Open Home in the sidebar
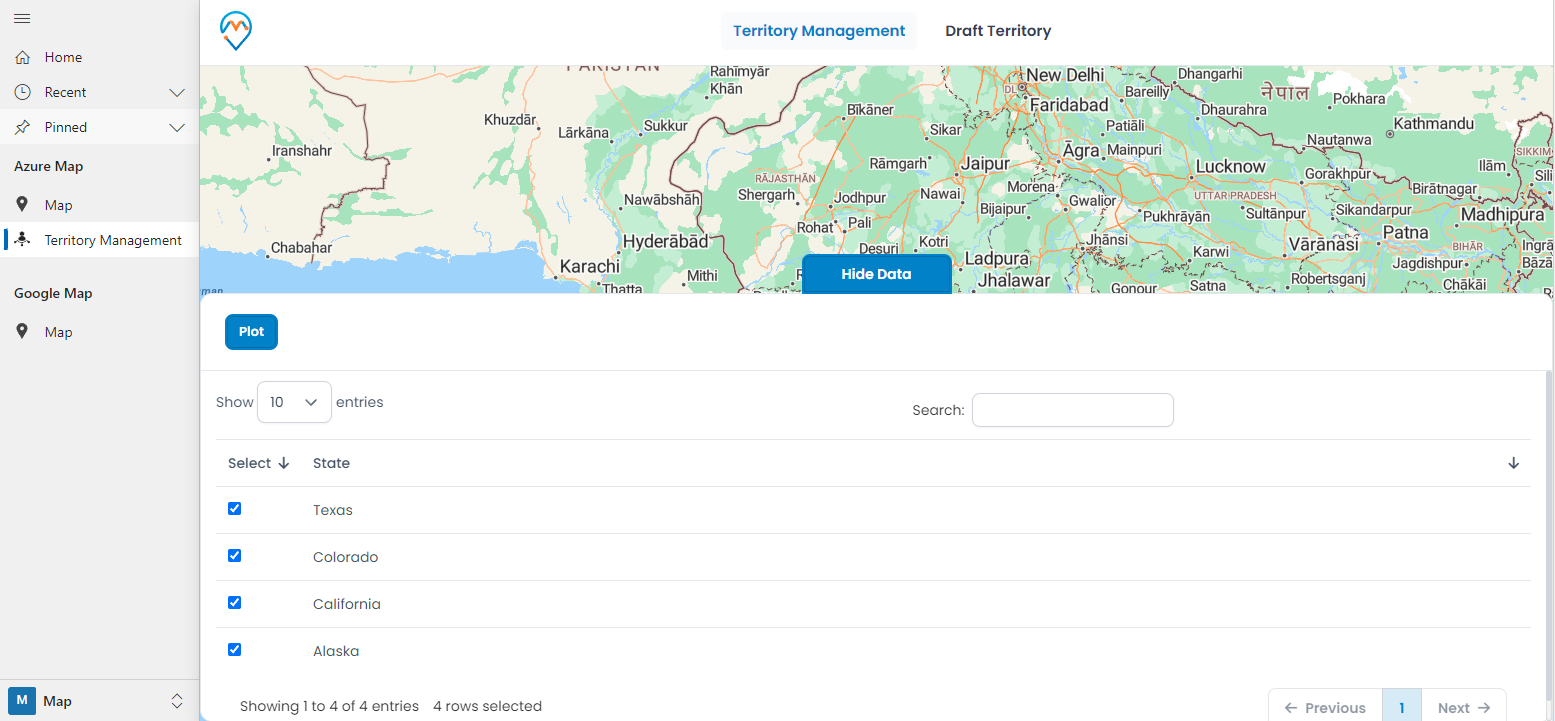Screen dimensions: 1555x721 click(99, 57)
